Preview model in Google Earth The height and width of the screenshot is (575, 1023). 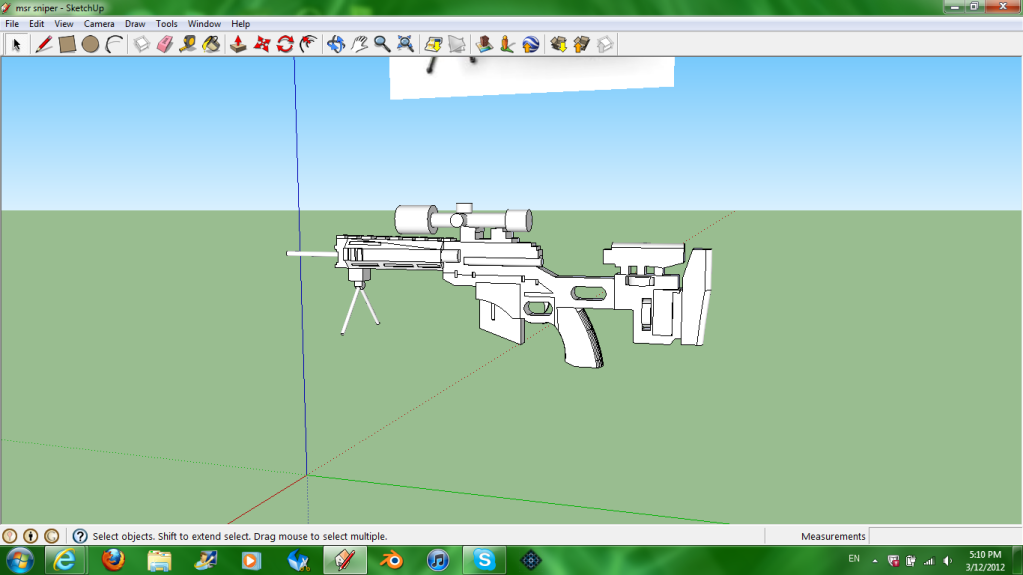(531, 44)
